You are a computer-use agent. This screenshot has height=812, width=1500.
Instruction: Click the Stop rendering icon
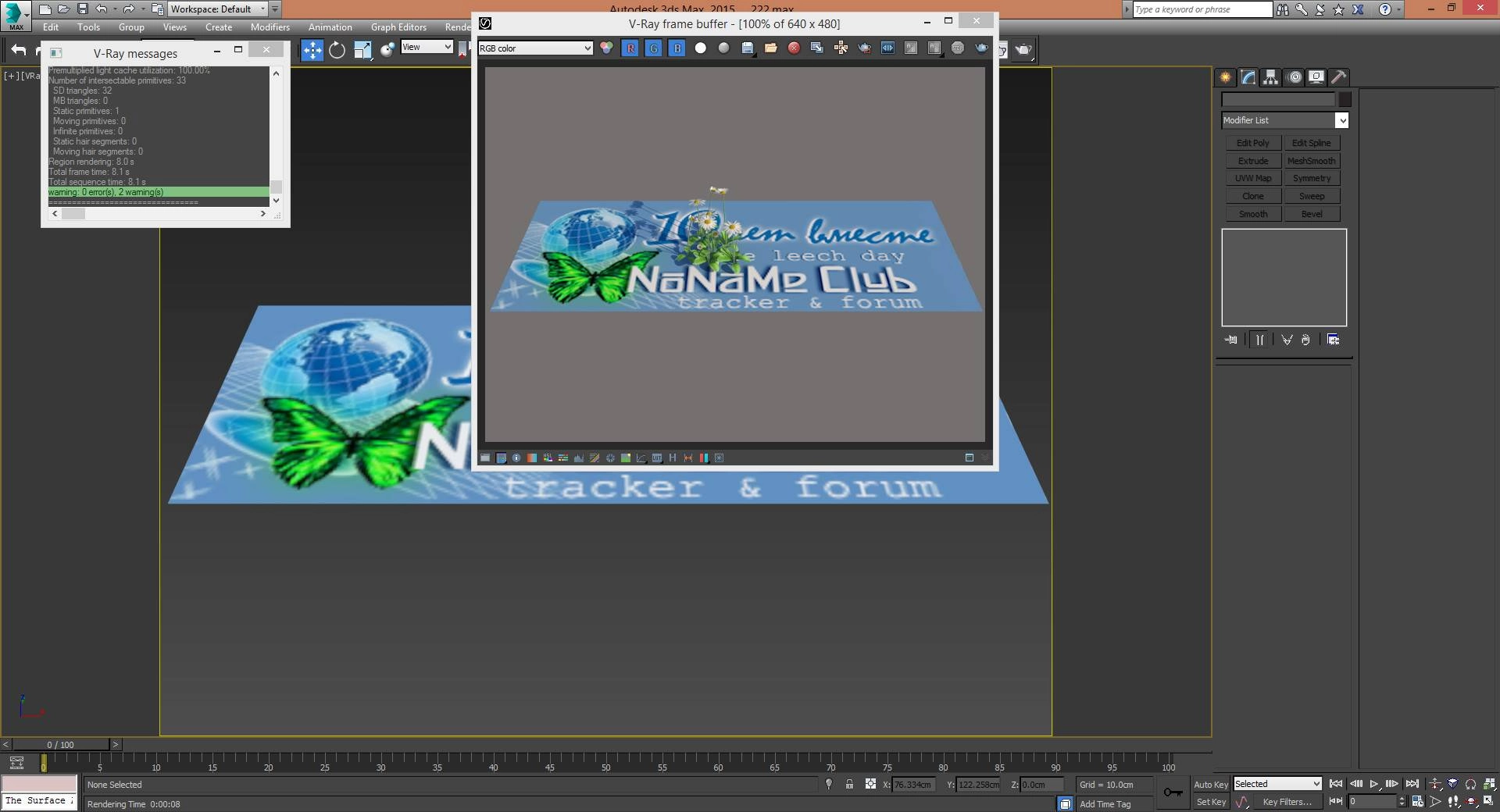(x=958, y=48)
